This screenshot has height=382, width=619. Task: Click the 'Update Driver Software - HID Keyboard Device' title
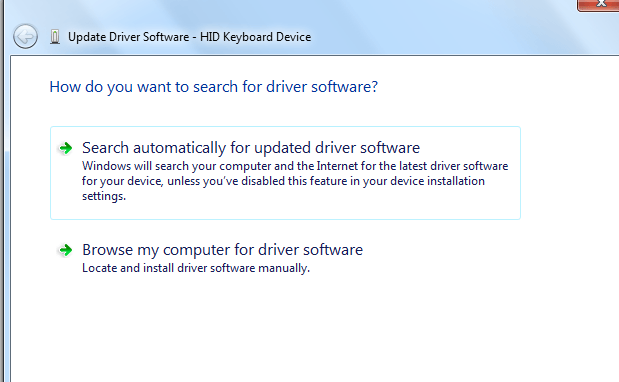[189, 37]
